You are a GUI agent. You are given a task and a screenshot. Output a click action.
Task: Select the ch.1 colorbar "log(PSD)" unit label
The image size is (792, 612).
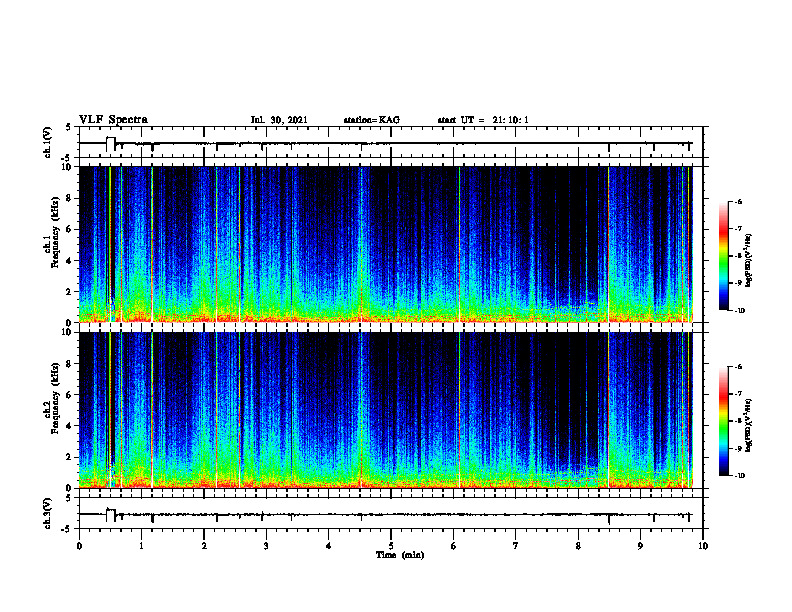pos(749,260)
